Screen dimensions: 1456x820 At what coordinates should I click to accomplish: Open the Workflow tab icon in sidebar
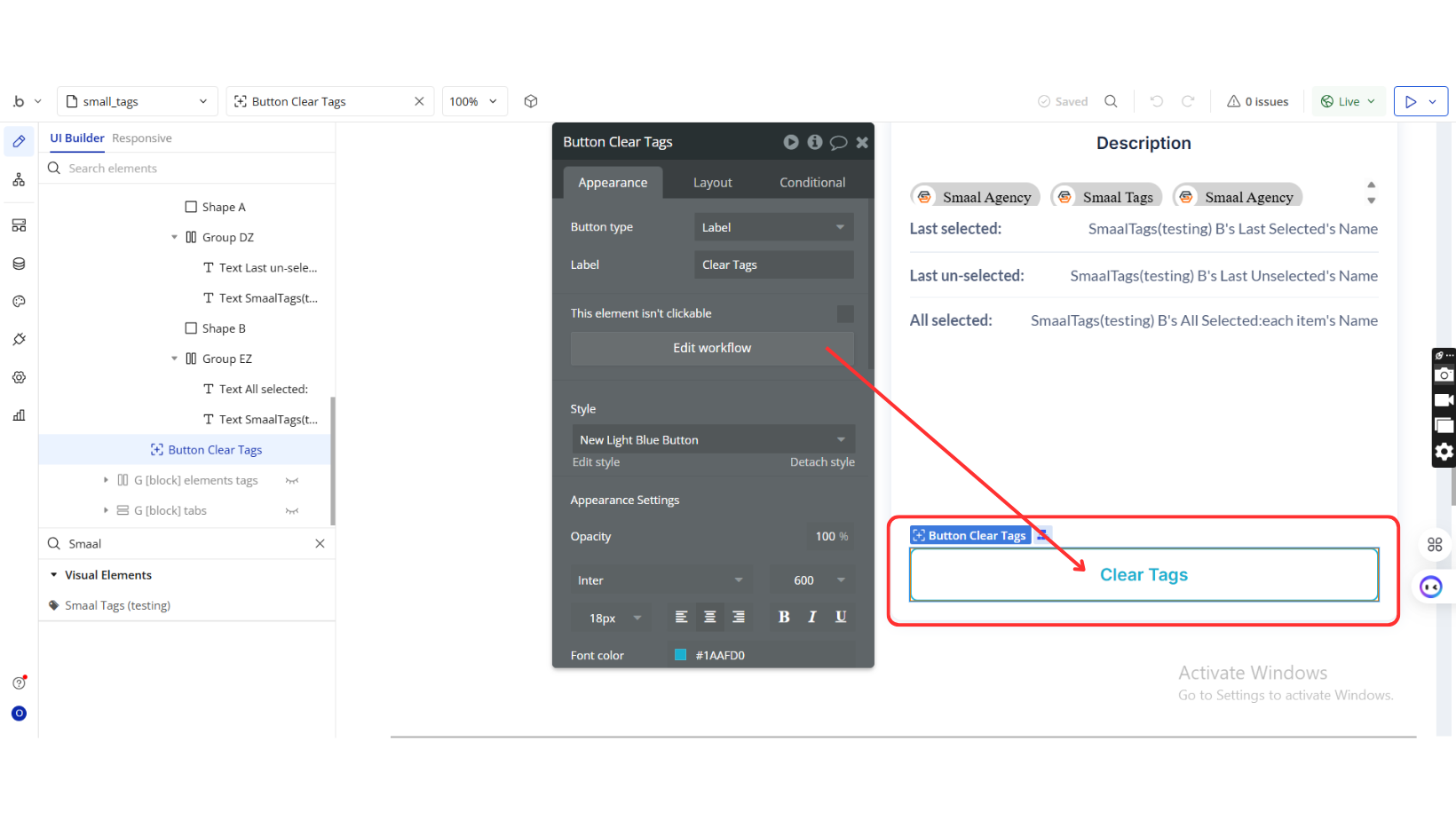pyautogui.click(x=19, y=180)
